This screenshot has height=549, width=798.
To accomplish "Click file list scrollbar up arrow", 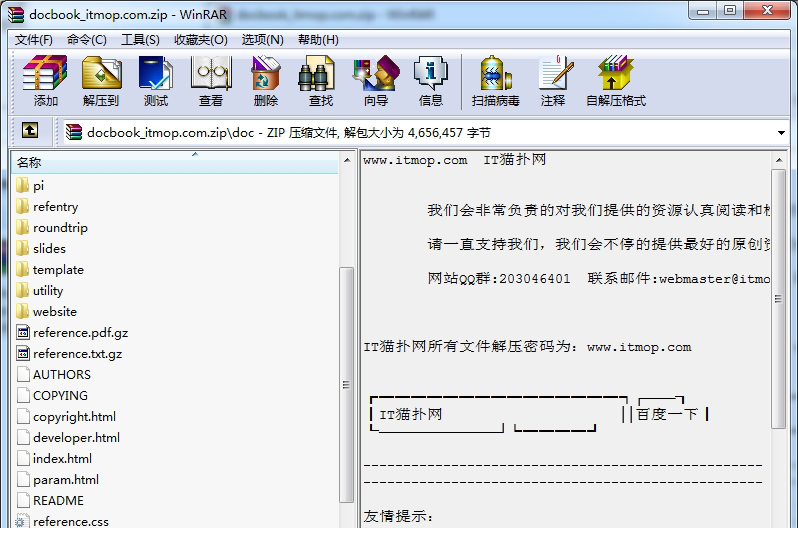I will point(347,160).
